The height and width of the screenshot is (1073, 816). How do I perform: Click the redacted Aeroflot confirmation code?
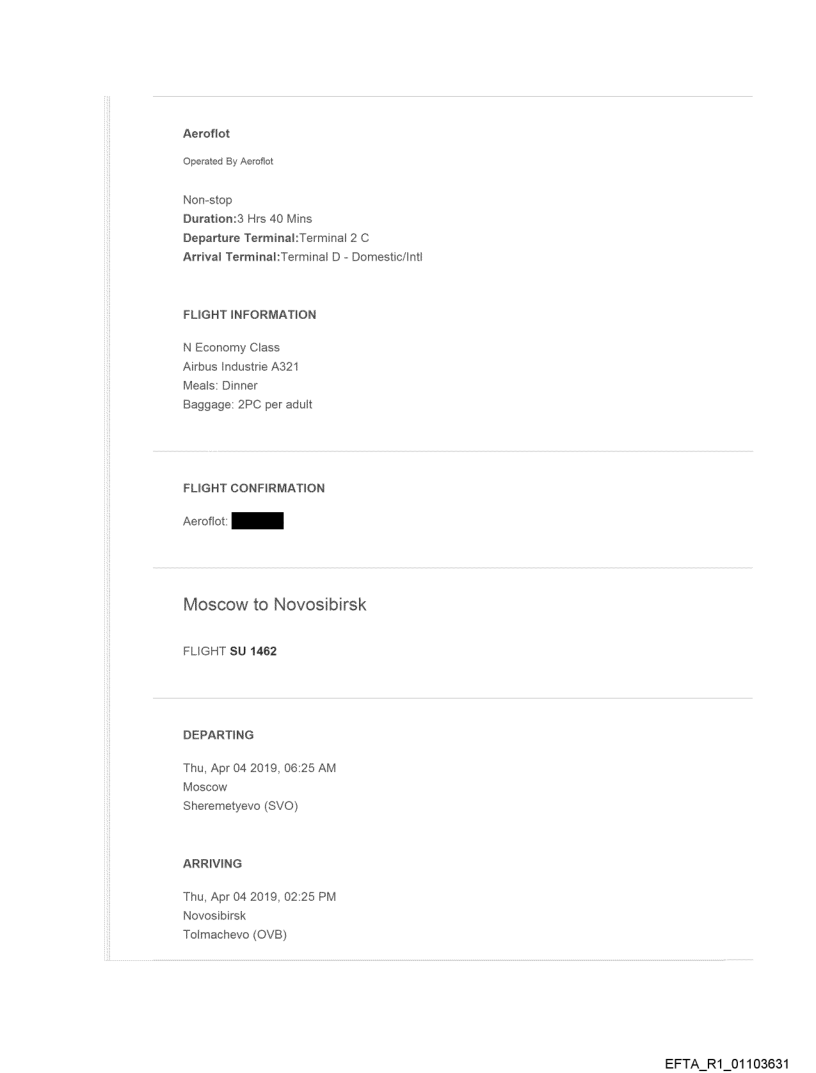[x=257, y=521]
